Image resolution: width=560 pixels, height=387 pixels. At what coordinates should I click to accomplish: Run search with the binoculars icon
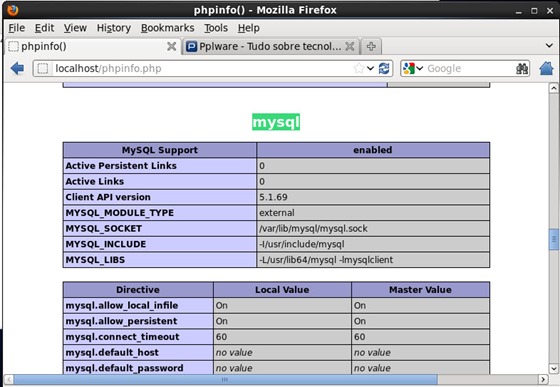coord(522,68)
